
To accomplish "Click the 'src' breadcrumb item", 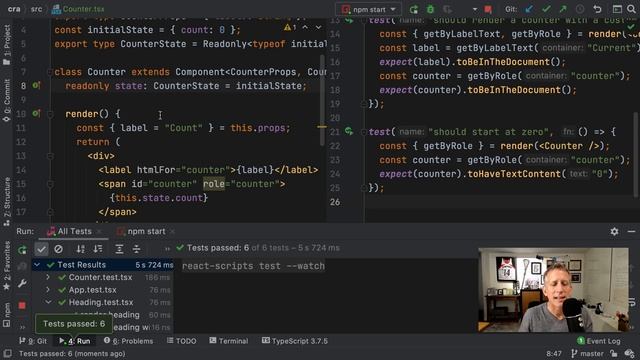I will coord(36,9).
